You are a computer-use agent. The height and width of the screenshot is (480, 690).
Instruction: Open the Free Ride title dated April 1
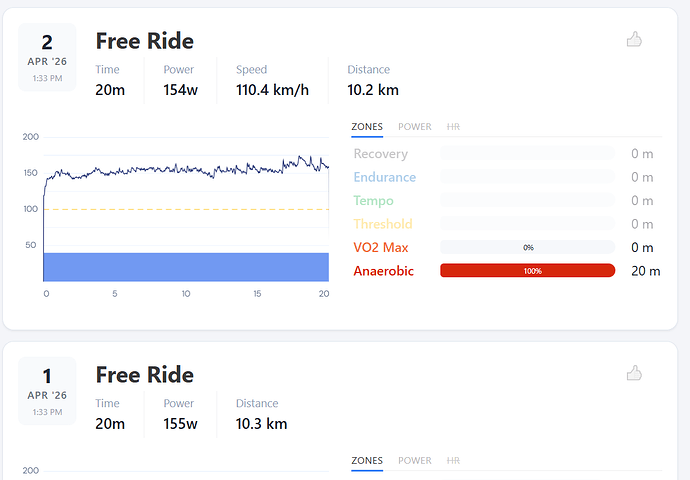tap(144, 375)
